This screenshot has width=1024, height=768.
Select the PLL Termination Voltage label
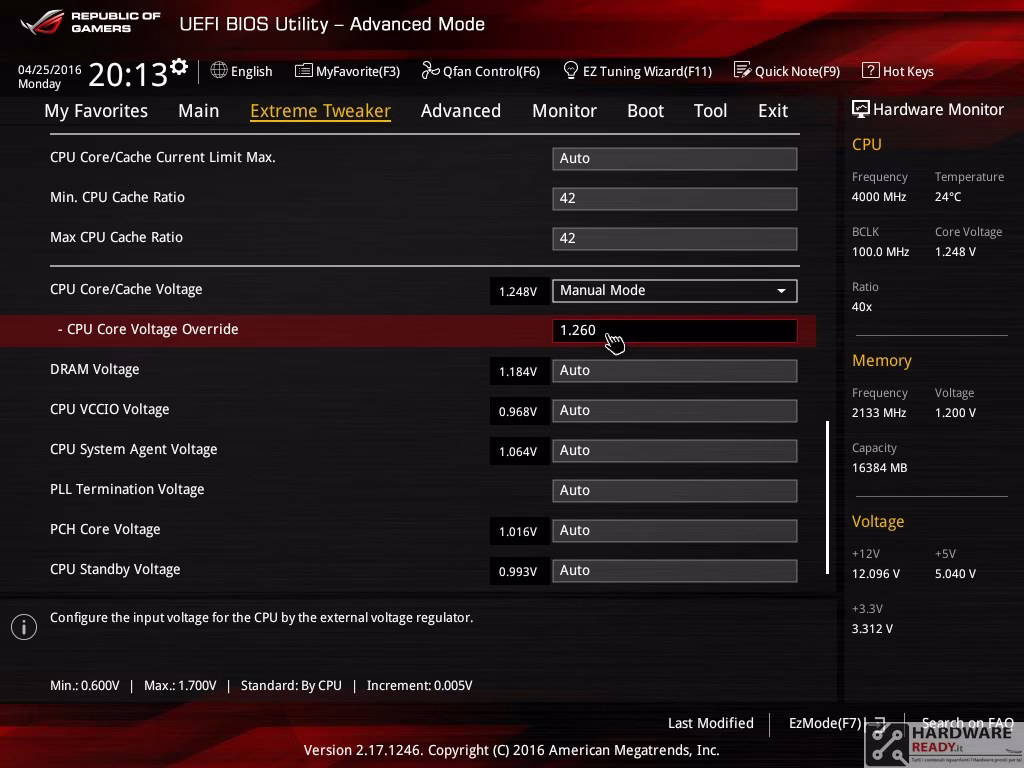pyautogui.click(x=127, y=489)
